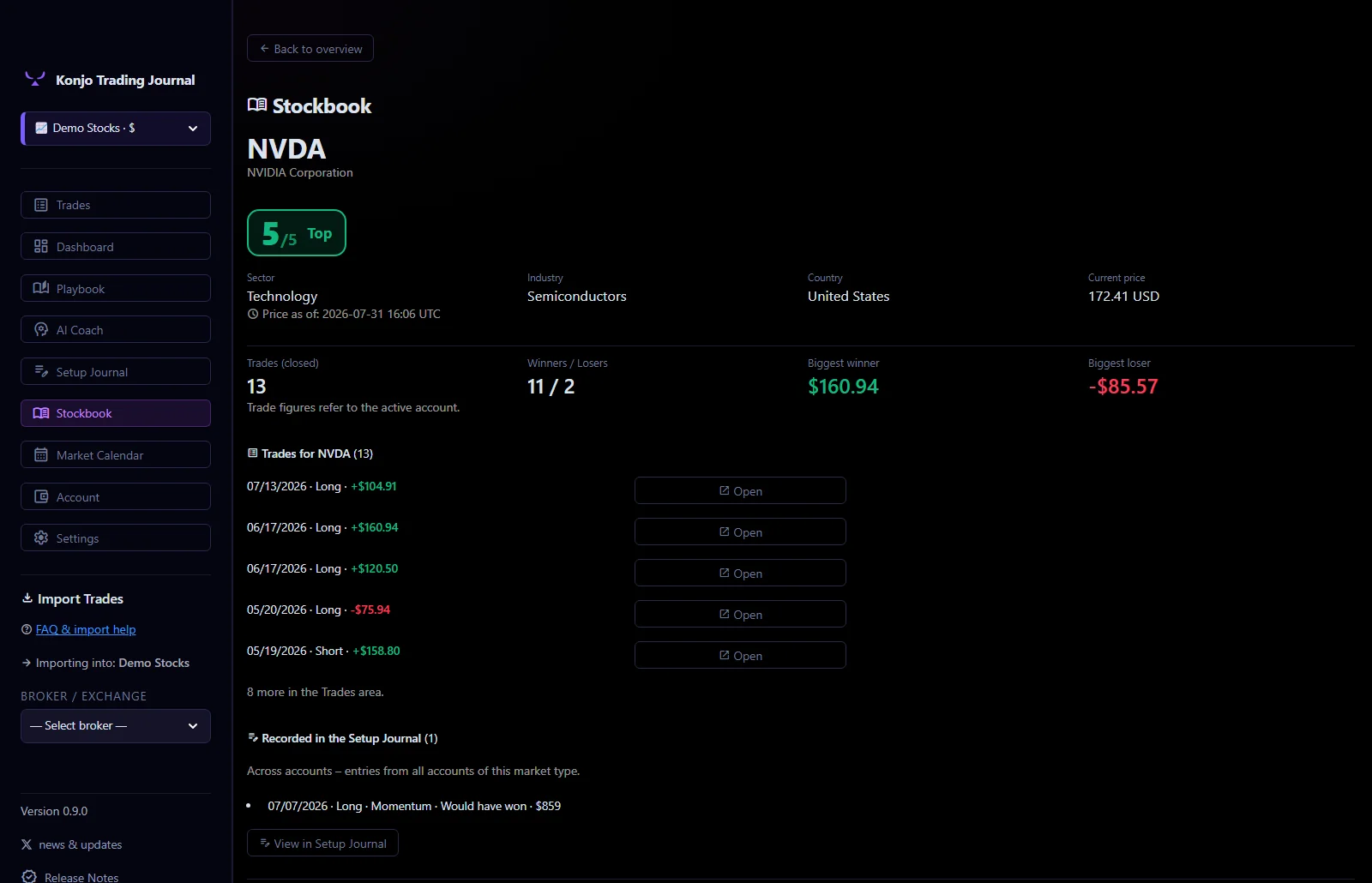Click the biggest loser value -$85.57
1372x883 pixels.
point(1123,387)
